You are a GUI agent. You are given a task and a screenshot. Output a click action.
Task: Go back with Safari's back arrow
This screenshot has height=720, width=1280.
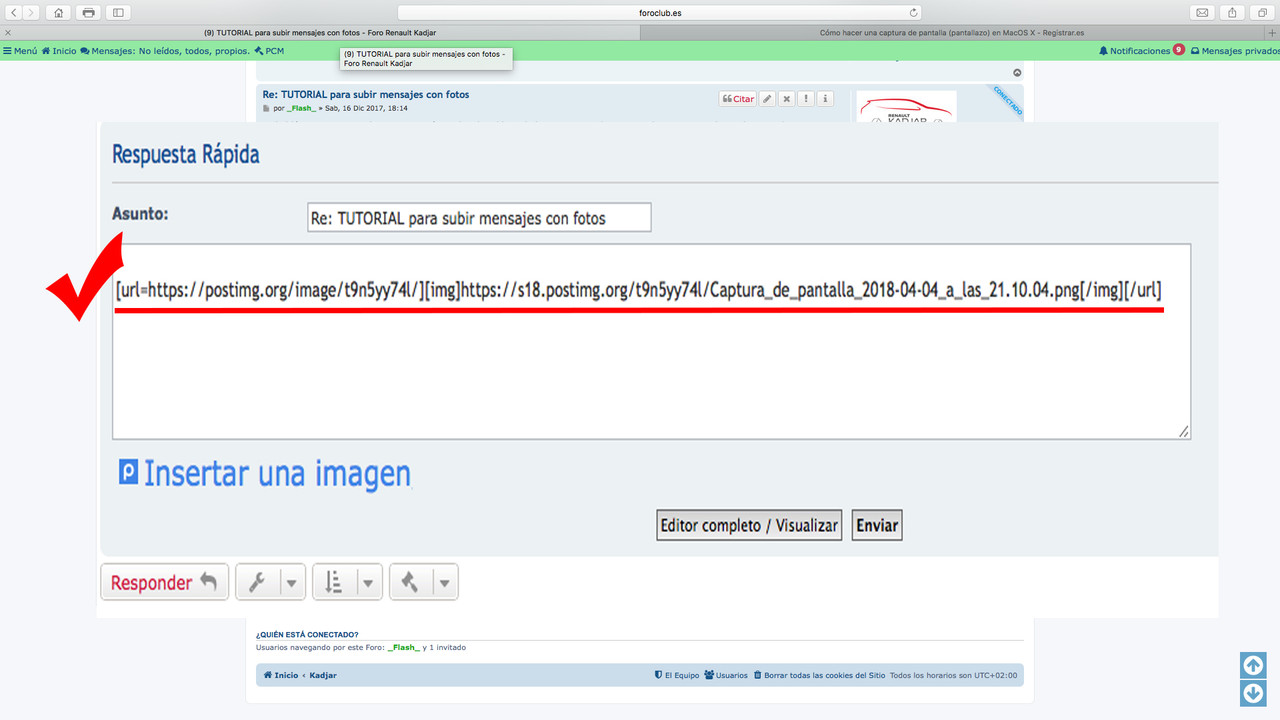14,12
